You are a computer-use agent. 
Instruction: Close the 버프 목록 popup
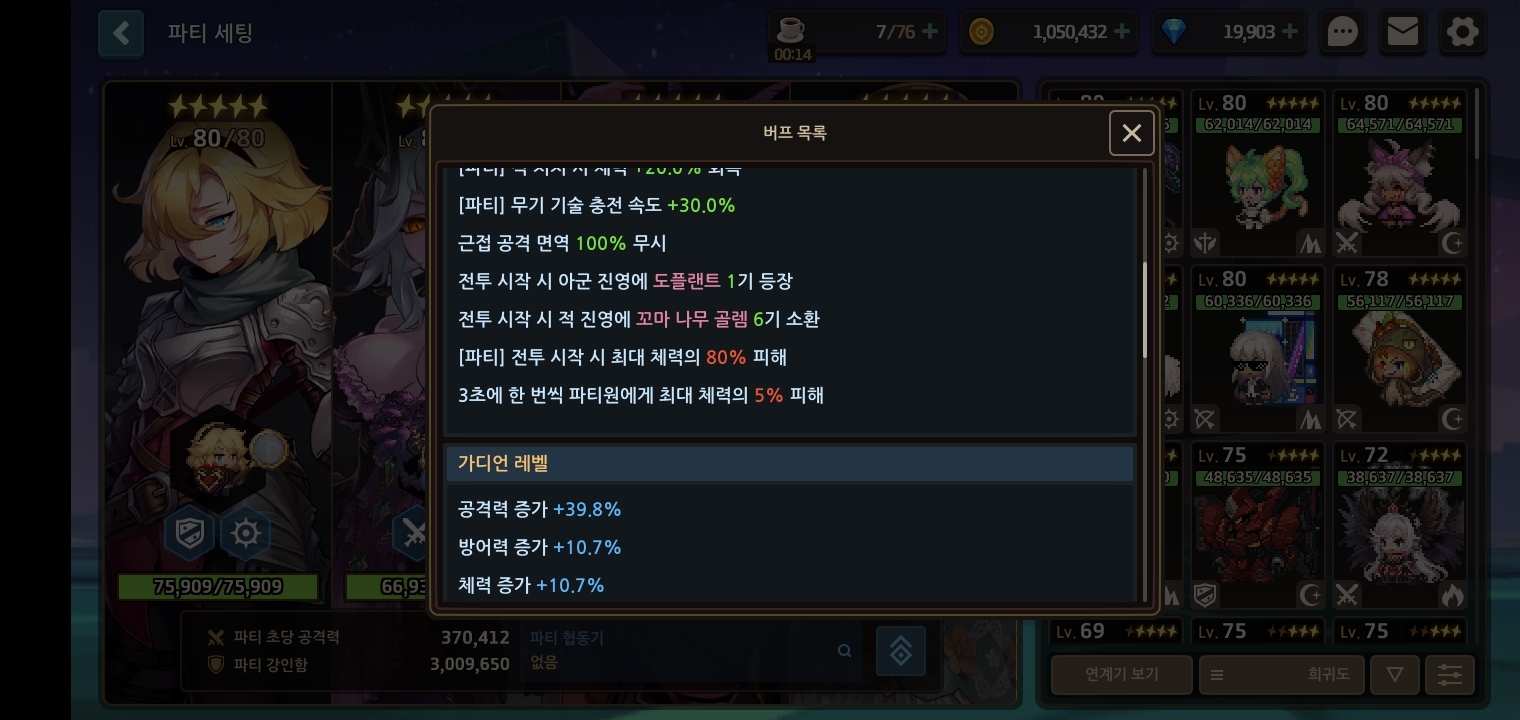tap(1131, 133)
